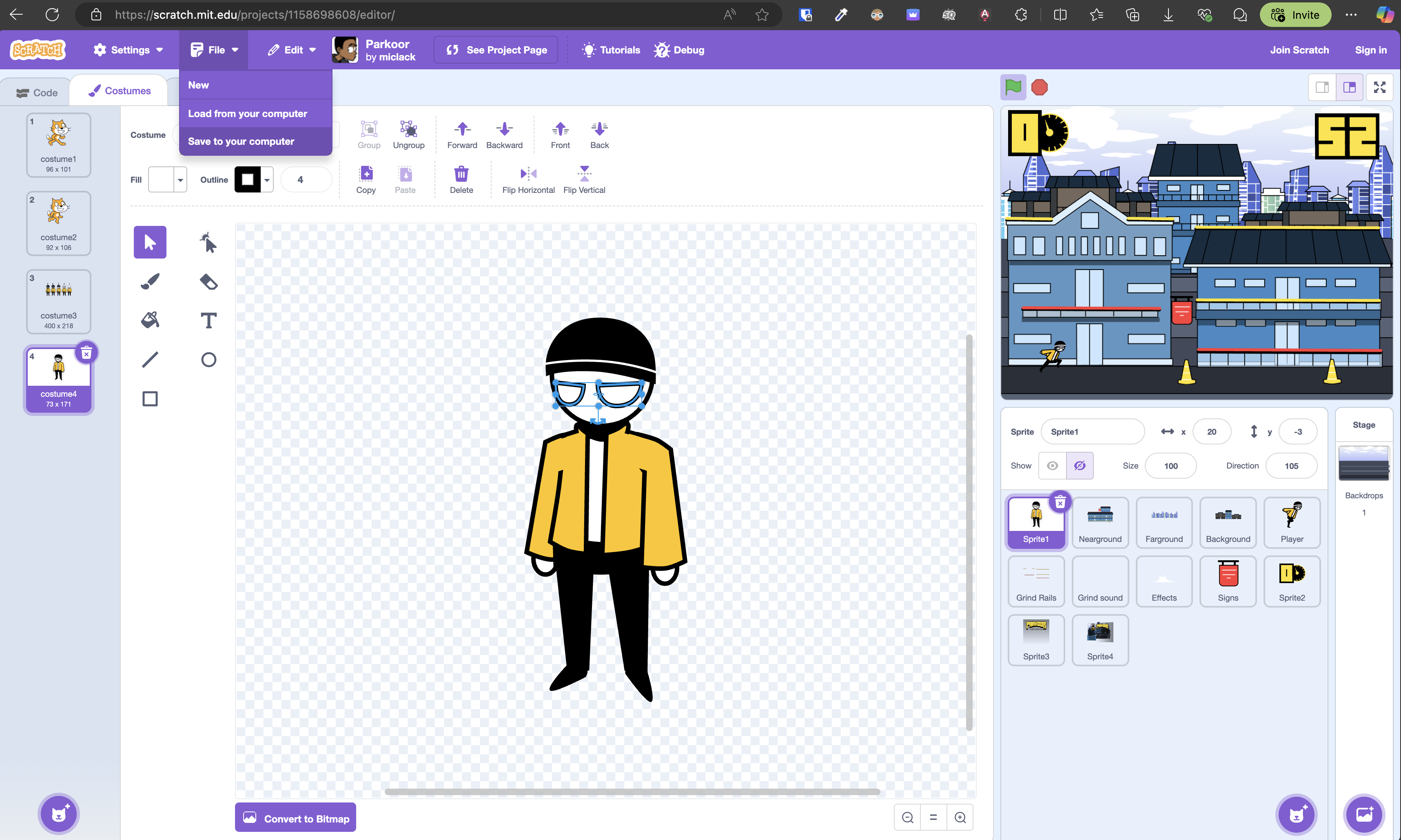Image resolution: width=1401 pixels, height=840 pixels.
Task: Click Convert to Bitmap button
Action: click(x=296, y=818)
